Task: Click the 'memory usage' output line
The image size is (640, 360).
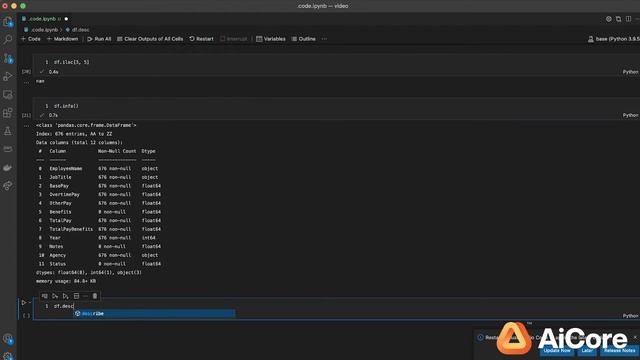Action: [66, 281]
